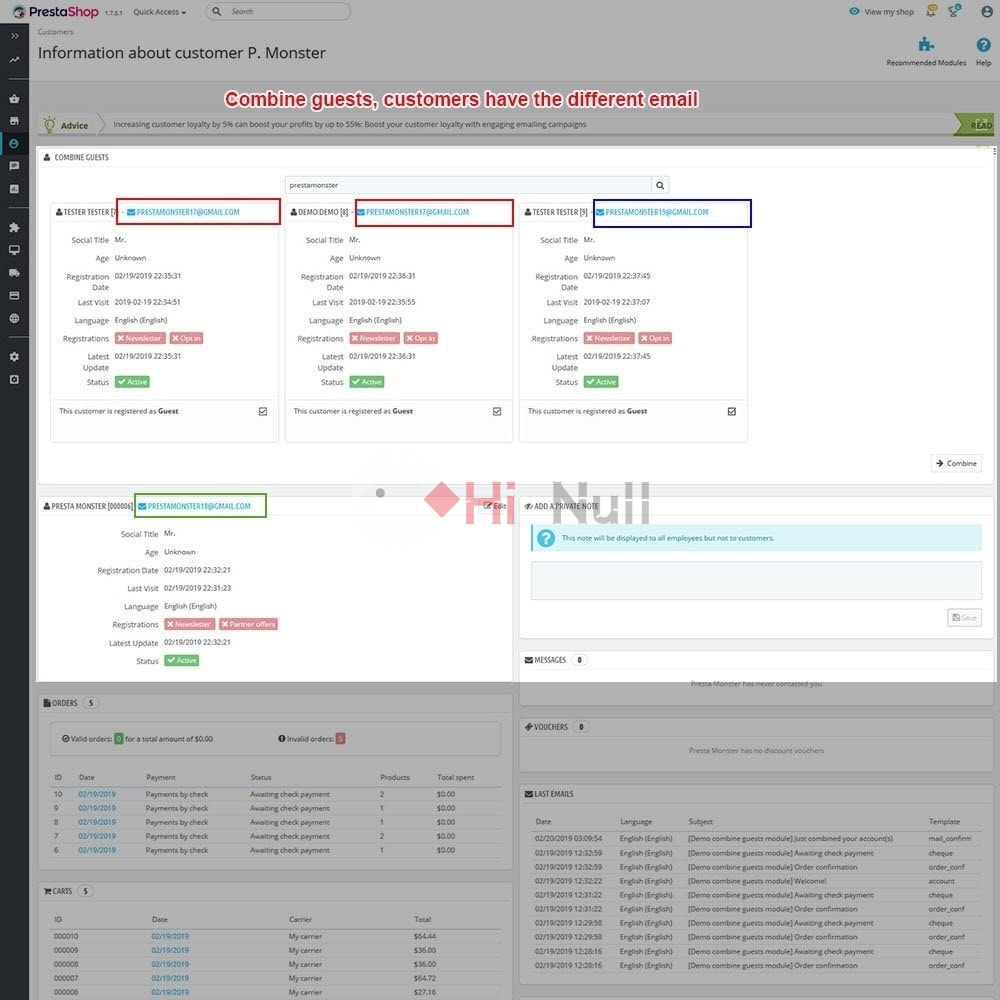This screenshot has width=1000, height=1000.
Task: Toggle checkbox for guest Tester Tester [9]
Action: pyautogui.click(x=732, y=411)
